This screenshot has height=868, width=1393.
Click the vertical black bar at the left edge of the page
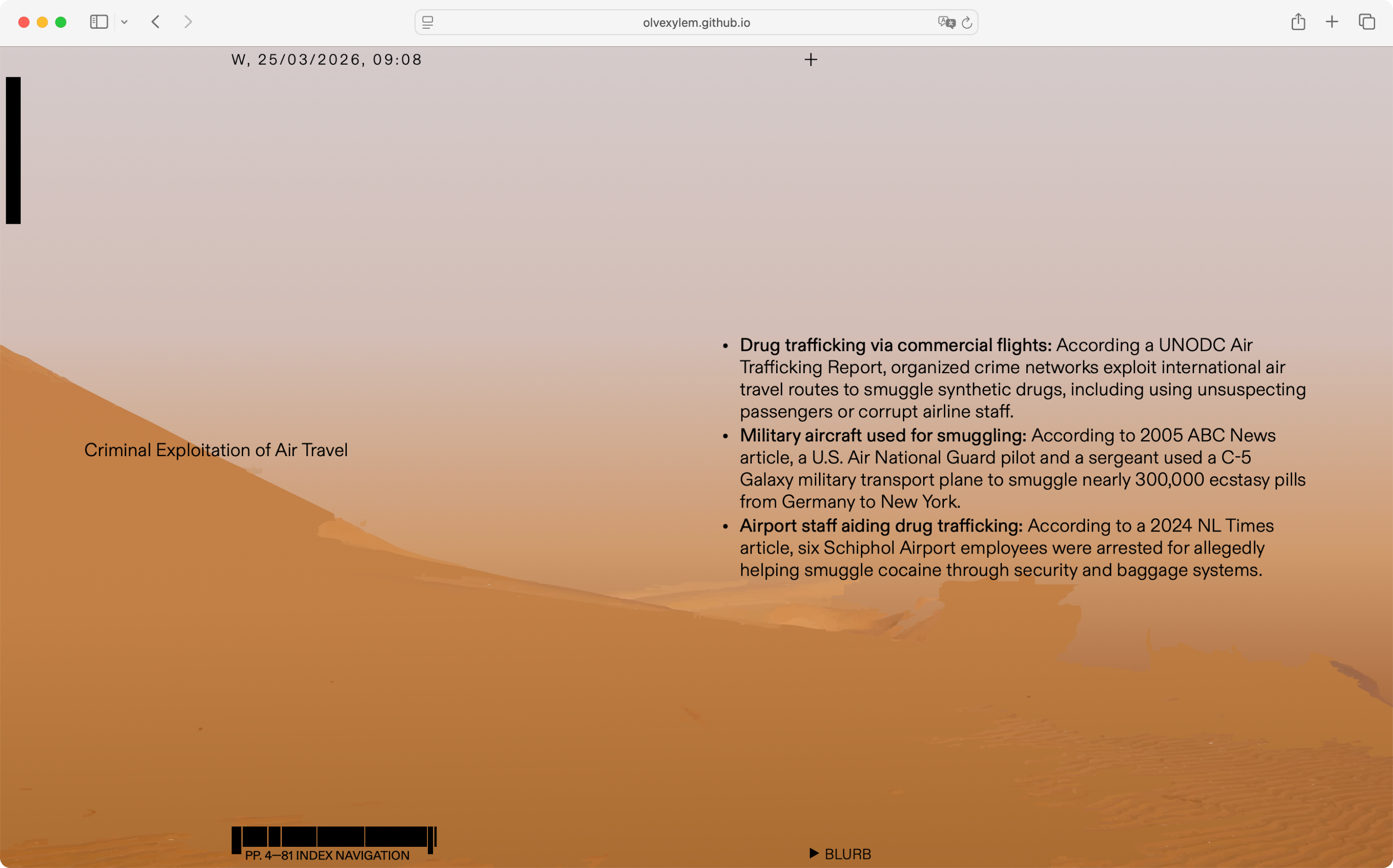pyautogui.click(x=13, y=150)
